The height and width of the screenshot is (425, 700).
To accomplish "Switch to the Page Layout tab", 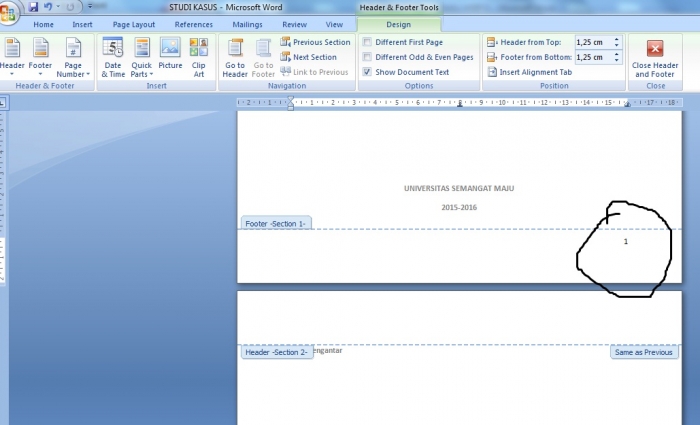I will point(134,24).
